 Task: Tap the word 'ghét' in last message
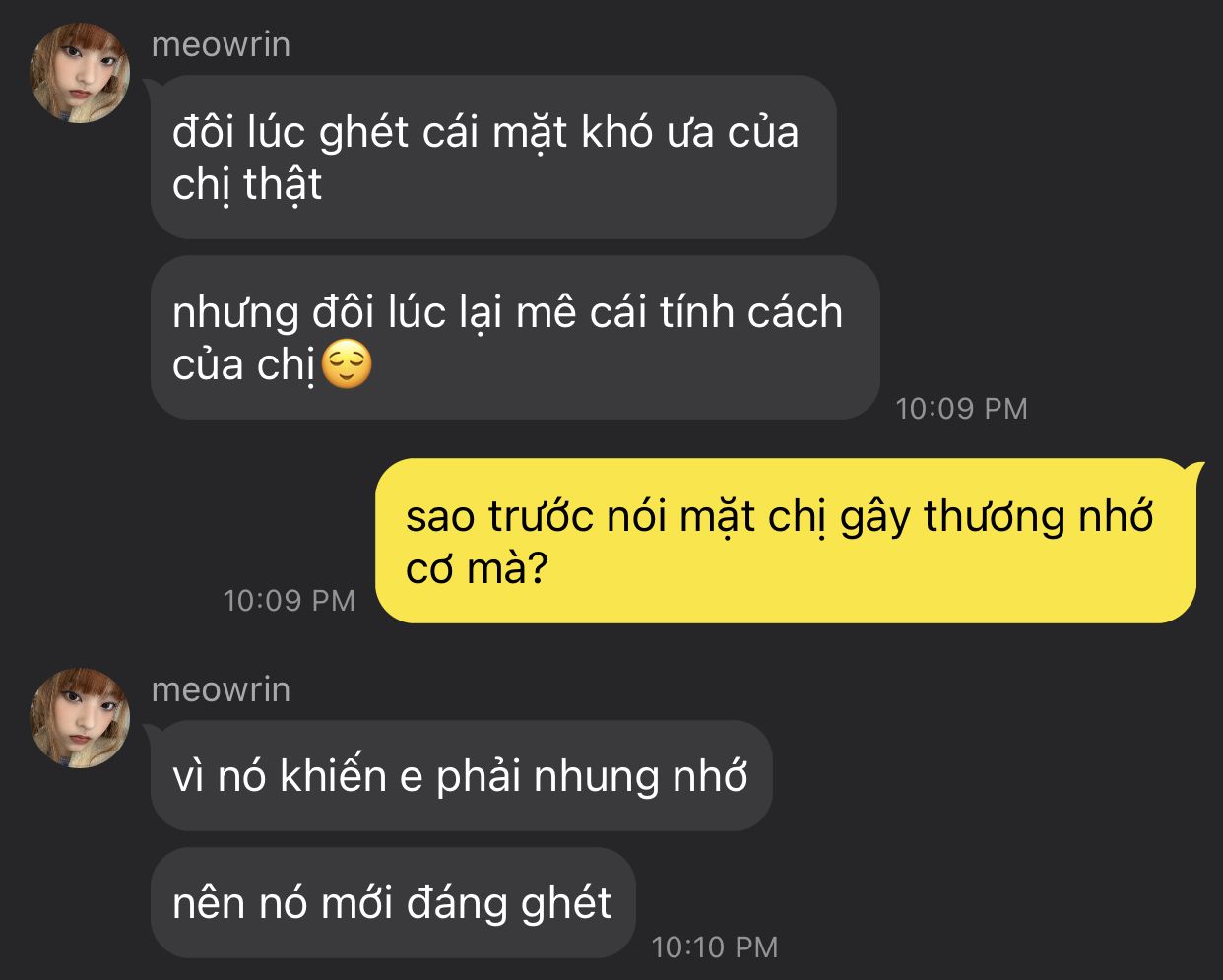(x=566, y=904)
